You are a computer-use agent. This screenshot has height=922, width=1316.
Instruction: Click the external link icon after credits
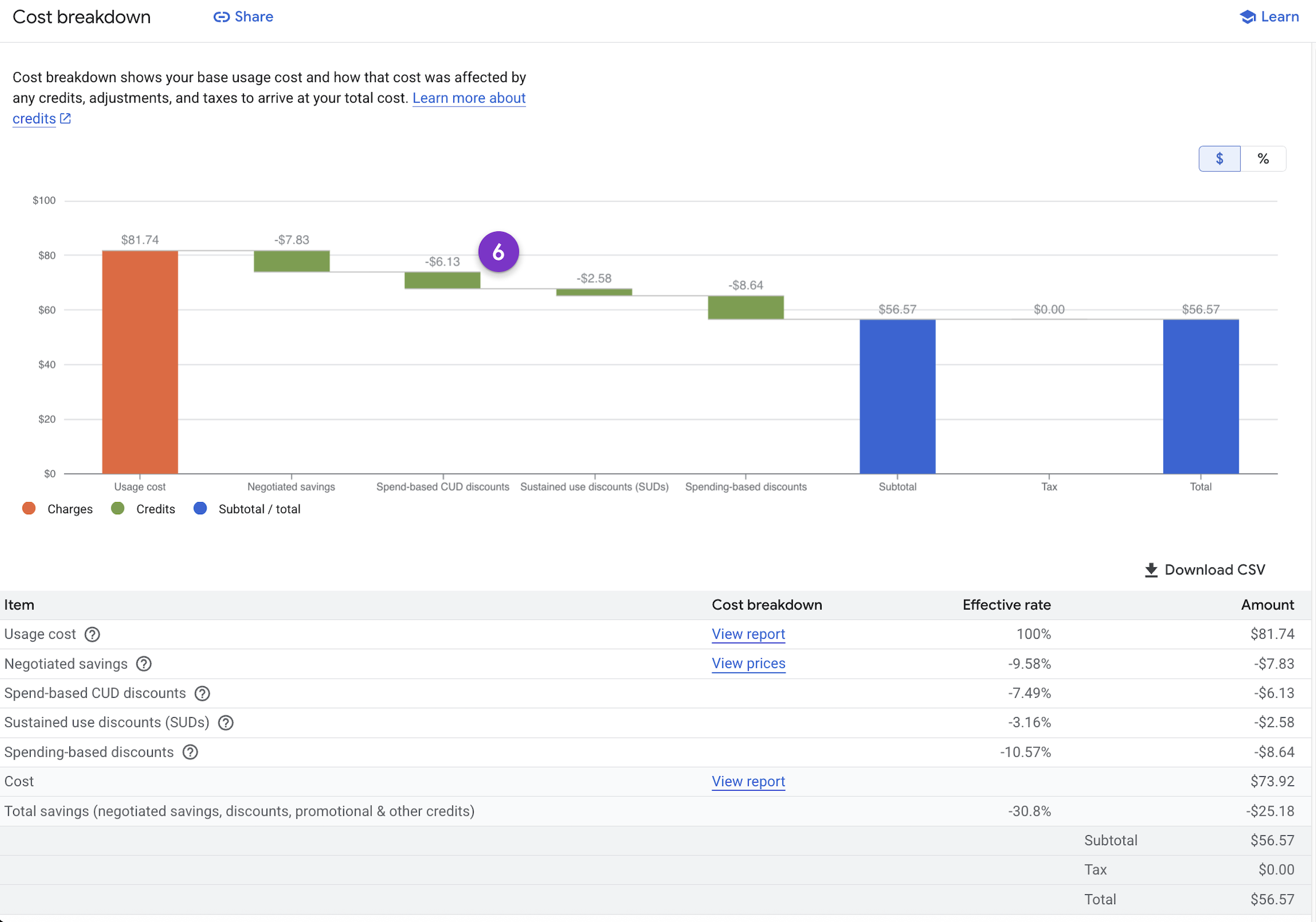[x=65, y=119]
